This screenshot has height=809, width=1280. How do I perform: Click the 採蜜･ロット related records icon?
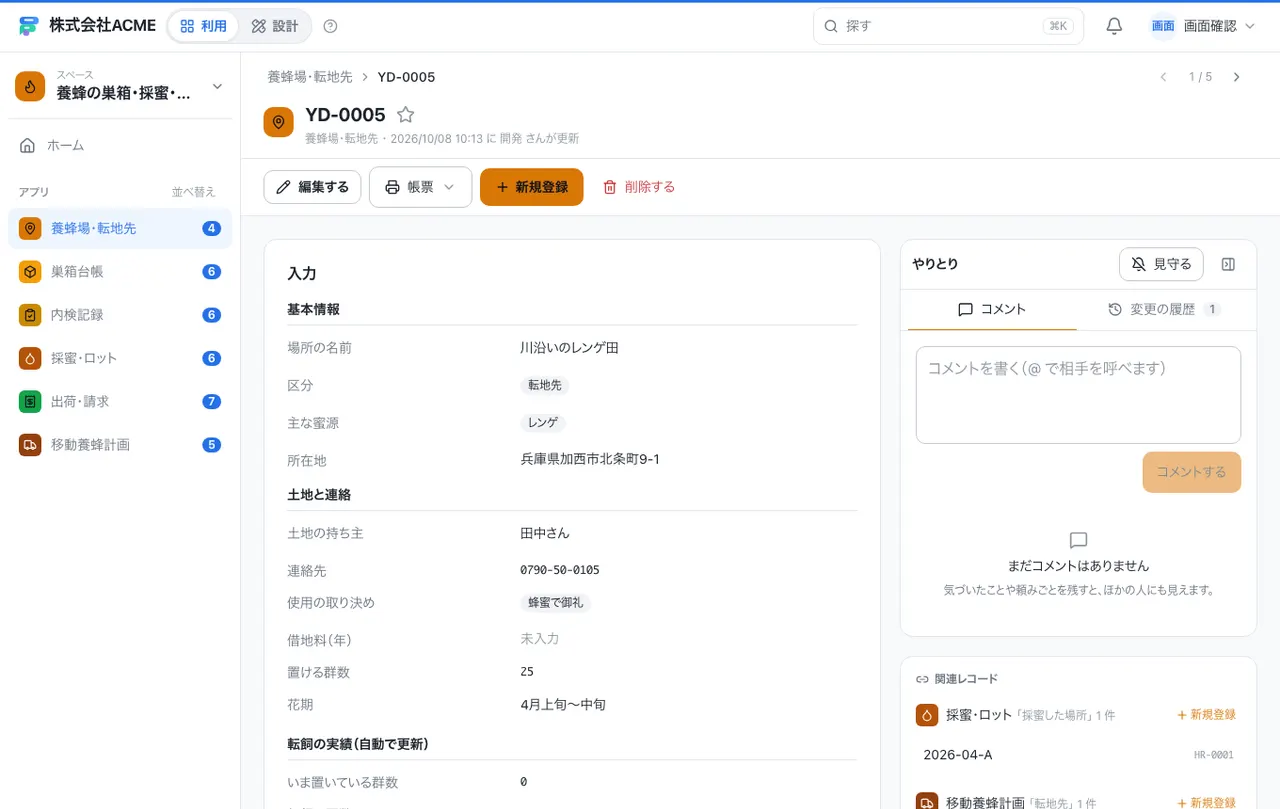pos(926,715)
